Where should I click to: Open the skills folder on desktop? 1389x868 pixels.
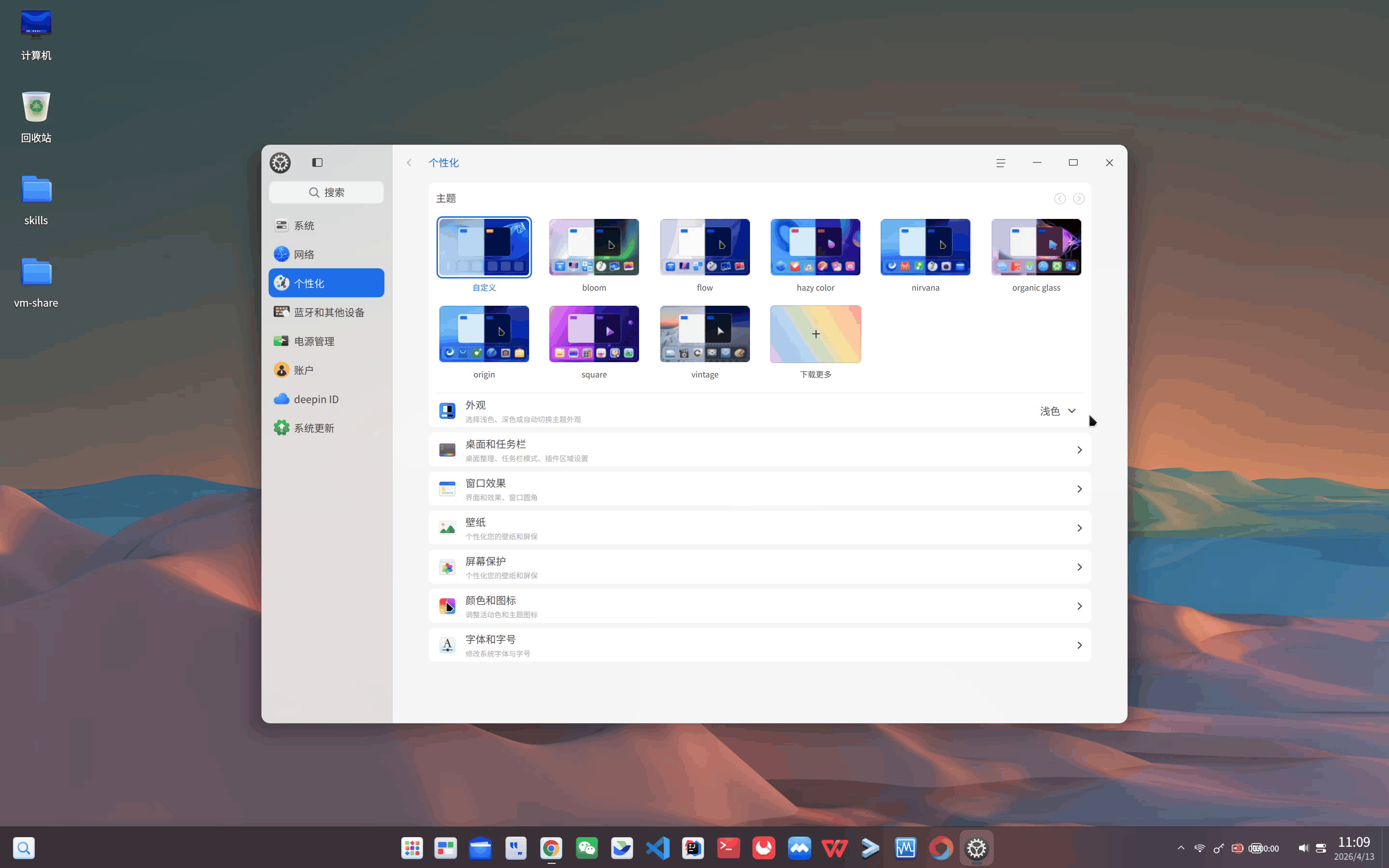click(x=36, y=200)
